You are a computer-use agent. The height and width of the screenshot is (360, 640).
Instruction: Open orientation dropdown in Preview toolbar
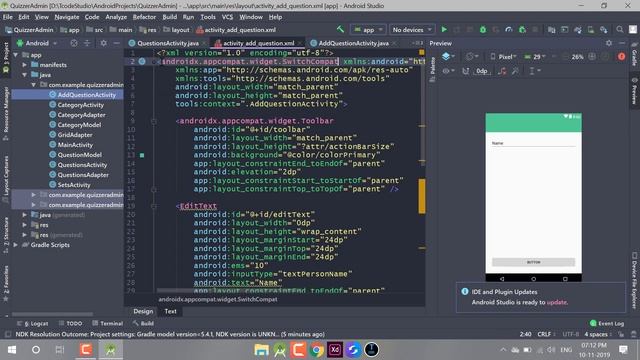(472, 57)
